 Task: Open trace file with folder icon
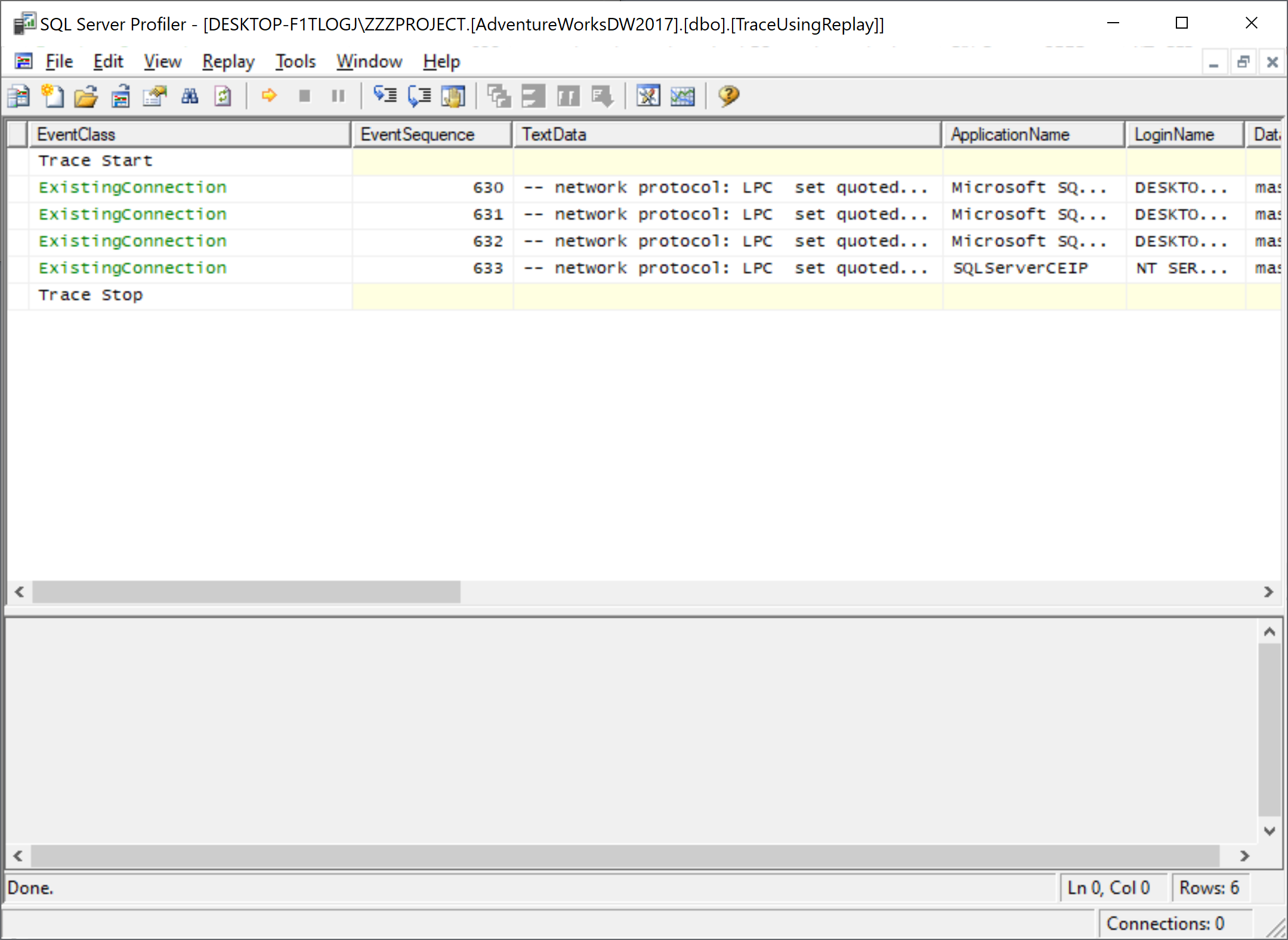pos(86,96)
